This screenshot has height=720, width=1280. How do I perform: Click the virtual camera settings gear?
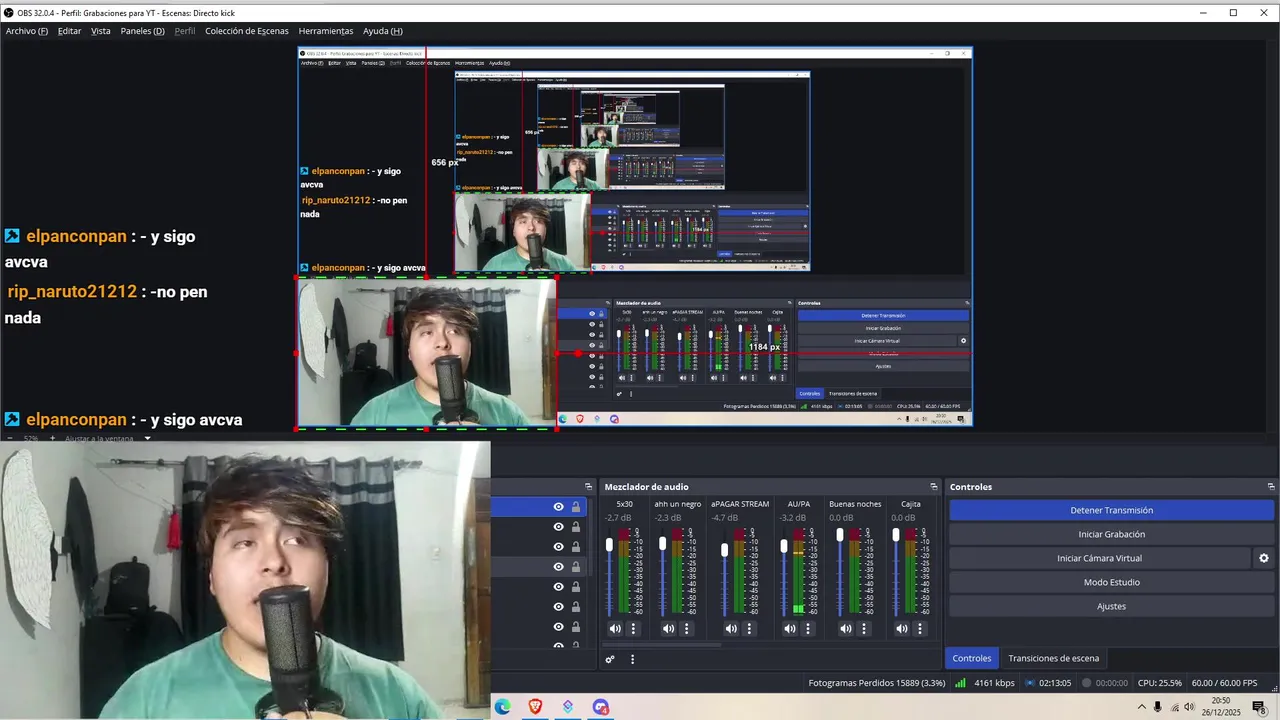coord(1264,558)
